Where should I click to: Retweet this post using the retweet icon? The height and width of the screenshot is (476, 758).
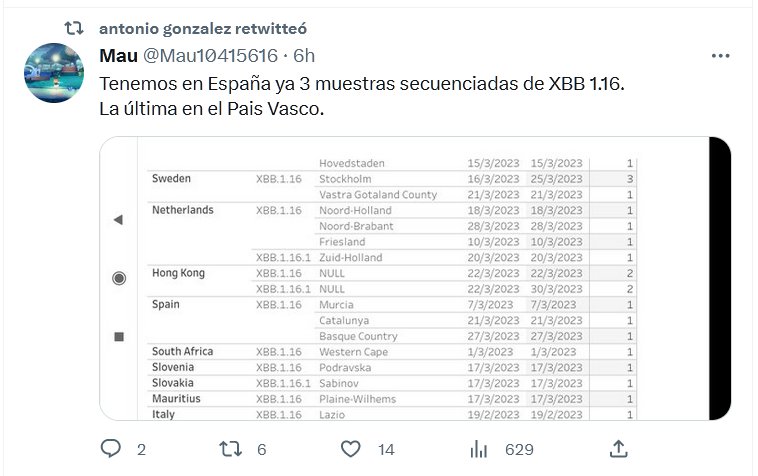click(231, 449)
